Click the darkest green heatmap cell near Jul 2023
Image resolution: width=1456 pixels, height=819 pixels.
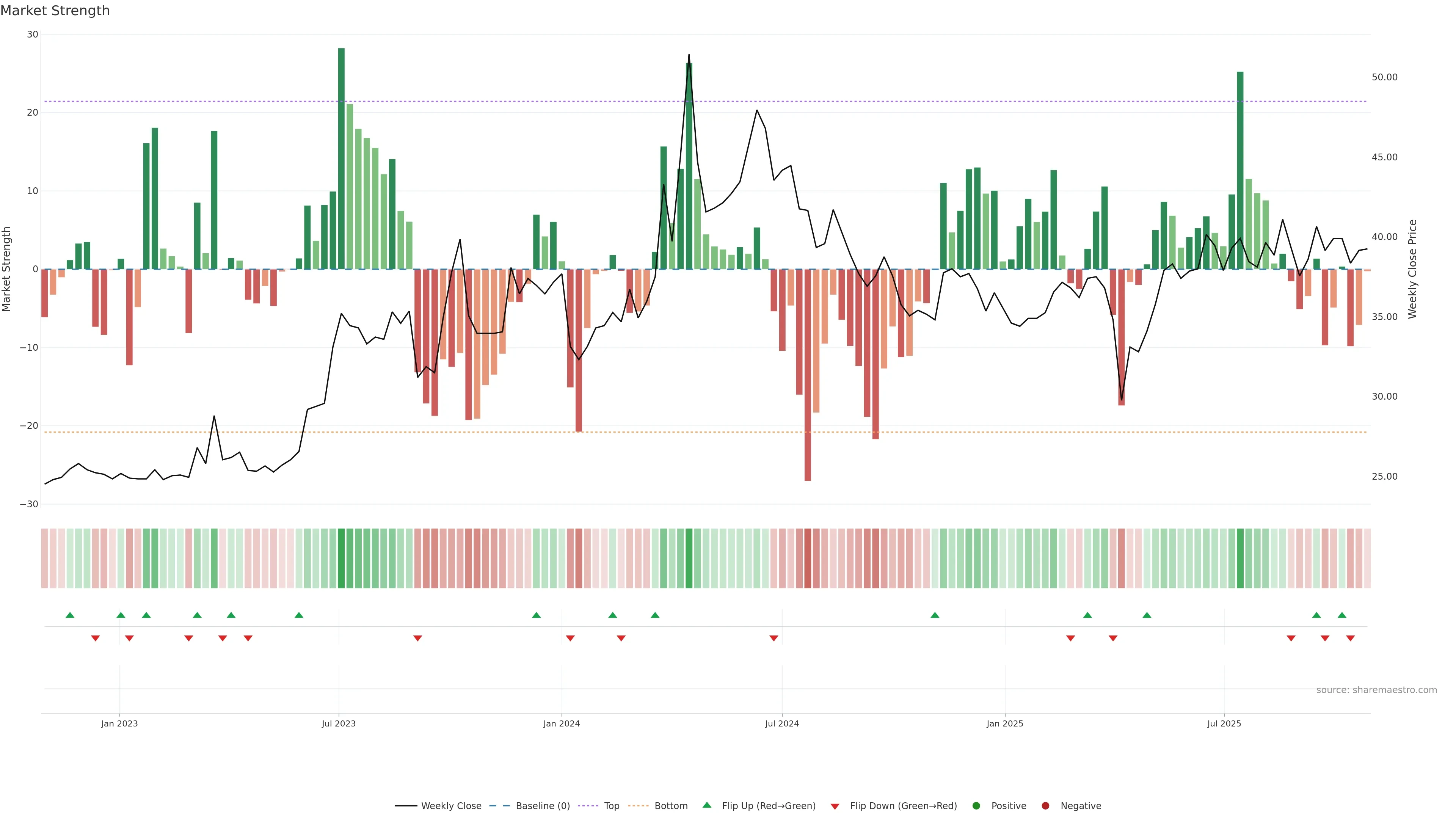click(x=341, y=559)
